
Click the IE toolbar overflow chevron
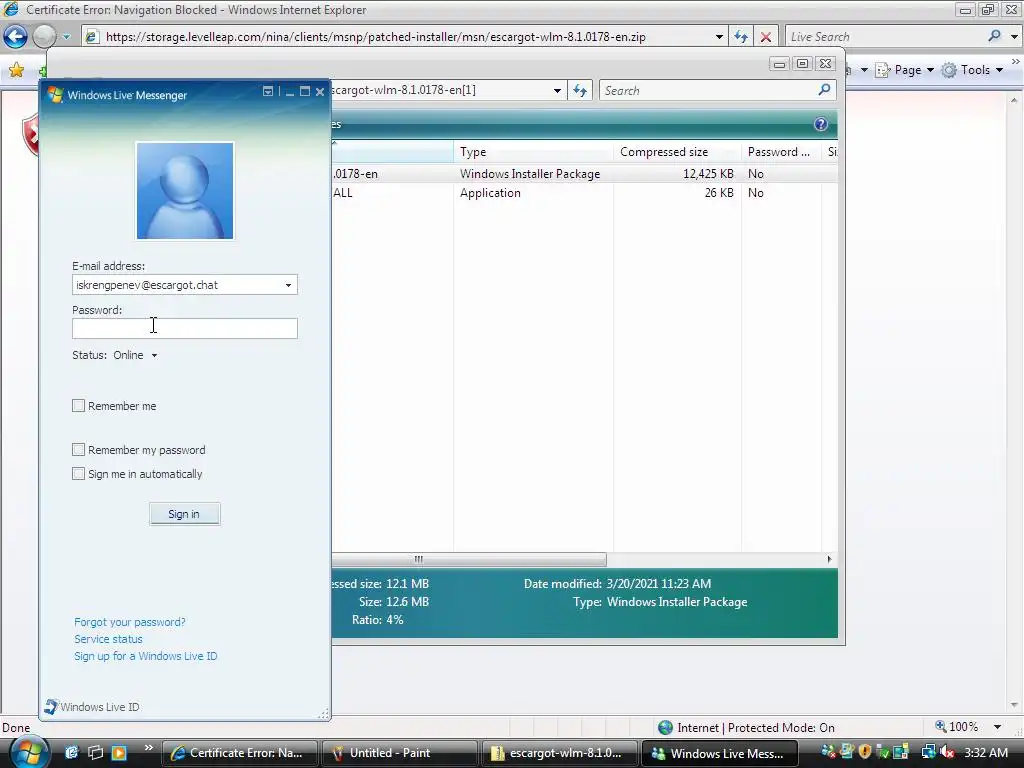pyautogui.click(x=1016, y=61)
